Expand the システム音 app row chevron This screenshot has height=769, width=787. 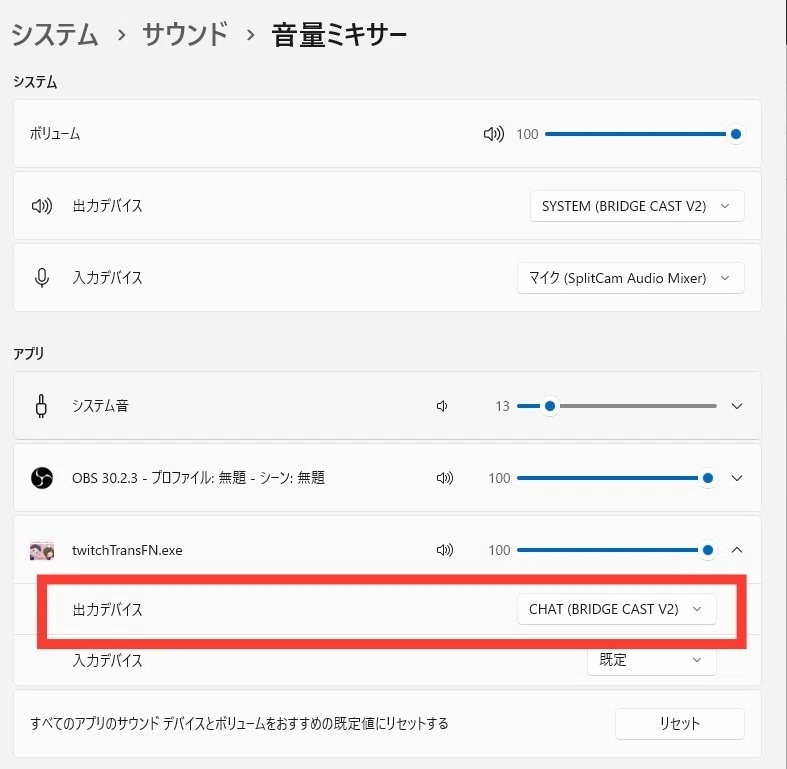(x=737, y=406)
